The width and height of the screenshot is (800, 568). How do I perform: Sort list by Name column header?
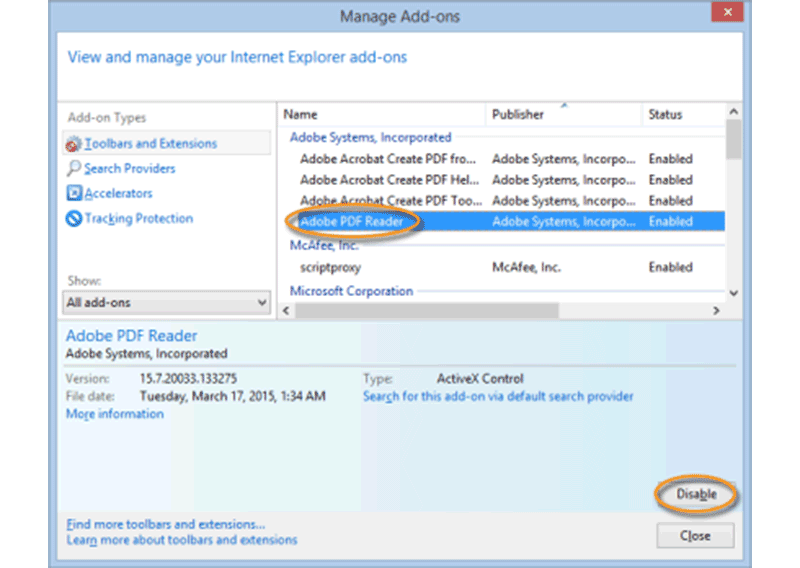click(x=382, y=114)
